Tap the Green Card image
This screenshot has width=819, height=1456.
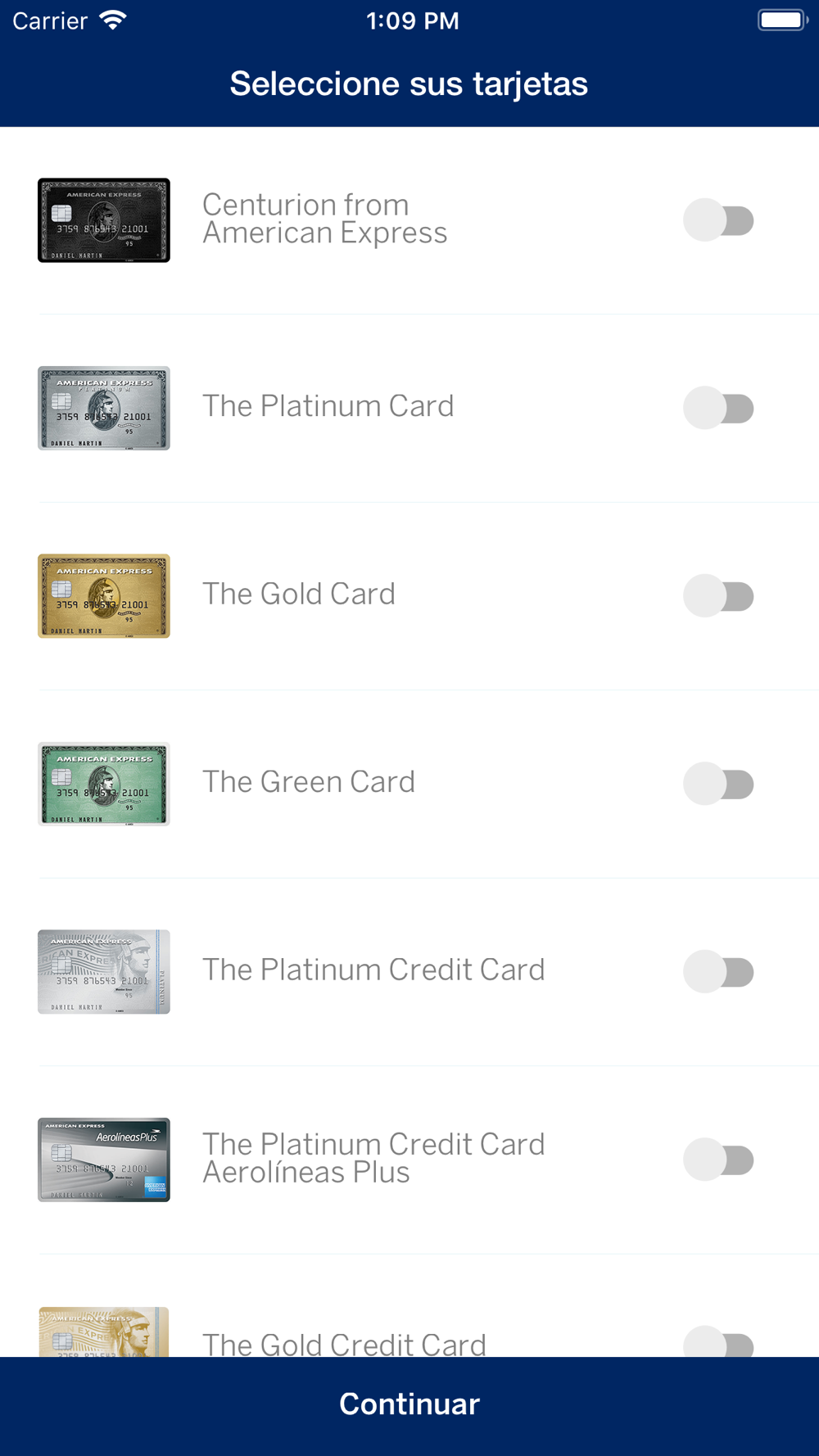104,784
